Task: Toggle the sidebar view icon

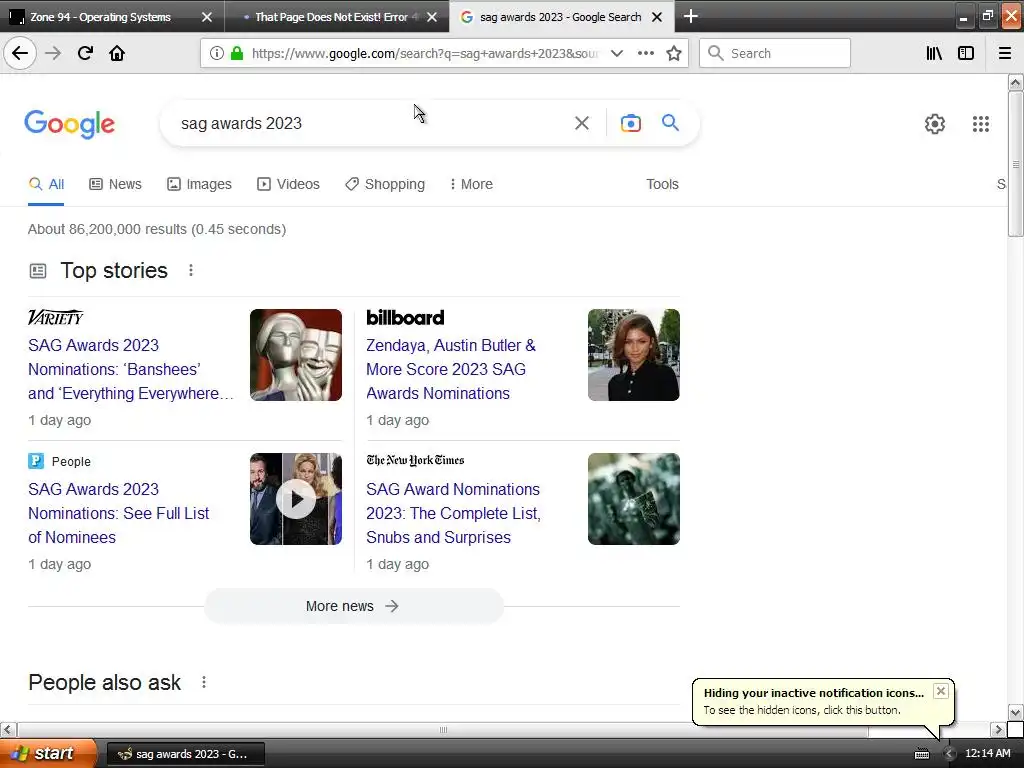Action: click(x=966, y=54)
